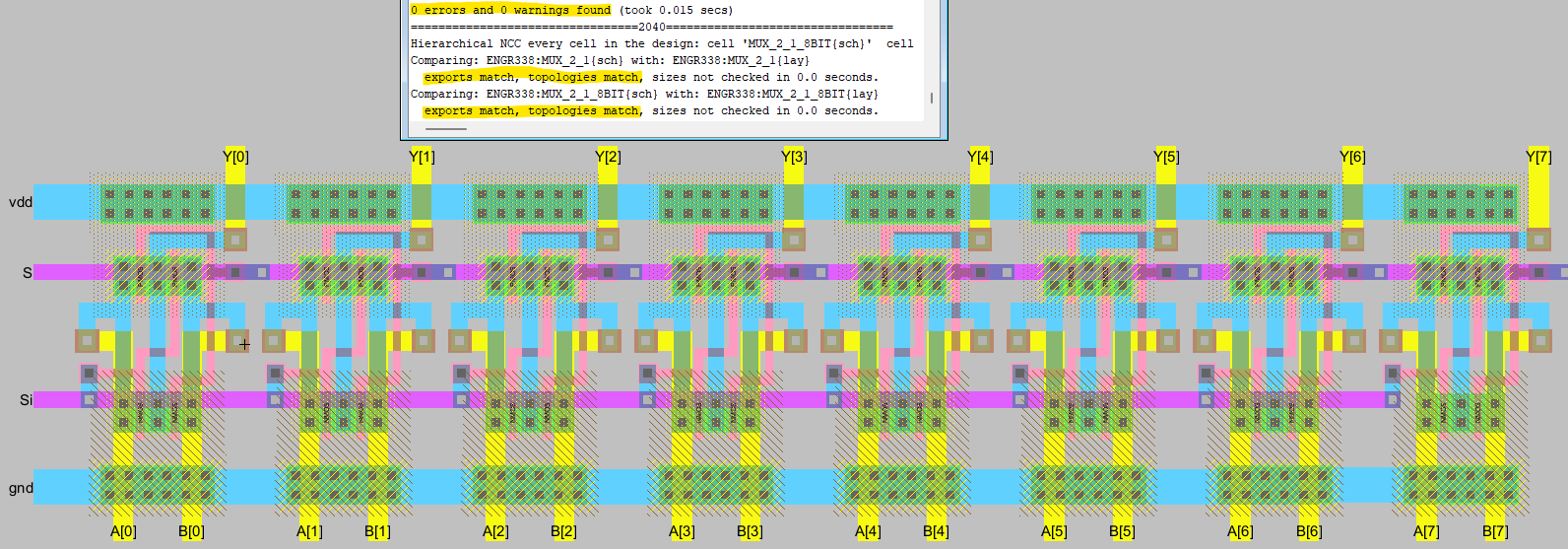This screenshot has width=1568, height=549.
Task: Click the Si inverted-select label
Action: (26, 399)
